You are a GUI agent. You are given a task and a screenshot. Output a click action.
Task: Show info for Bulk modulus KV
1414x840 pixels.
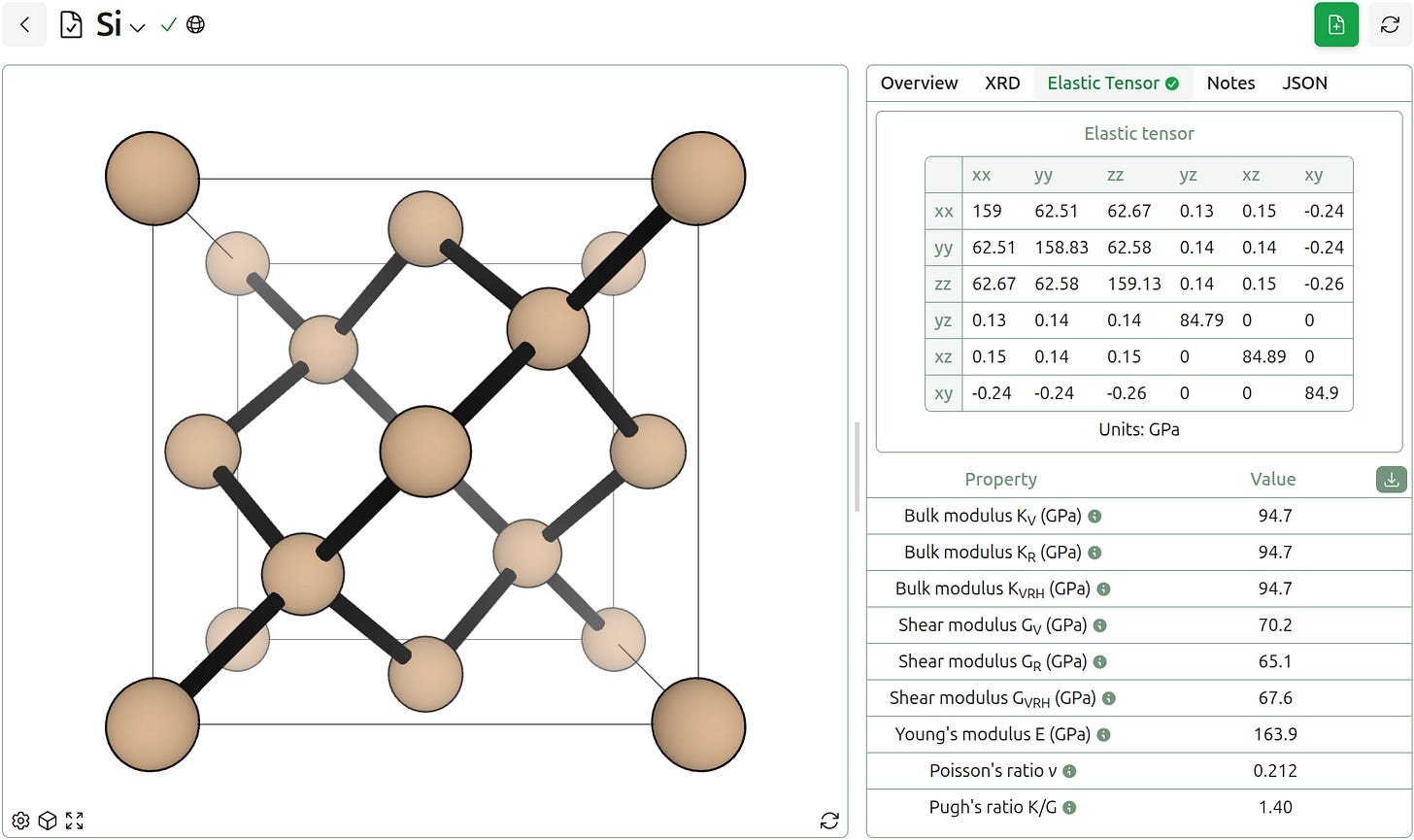1094,517
